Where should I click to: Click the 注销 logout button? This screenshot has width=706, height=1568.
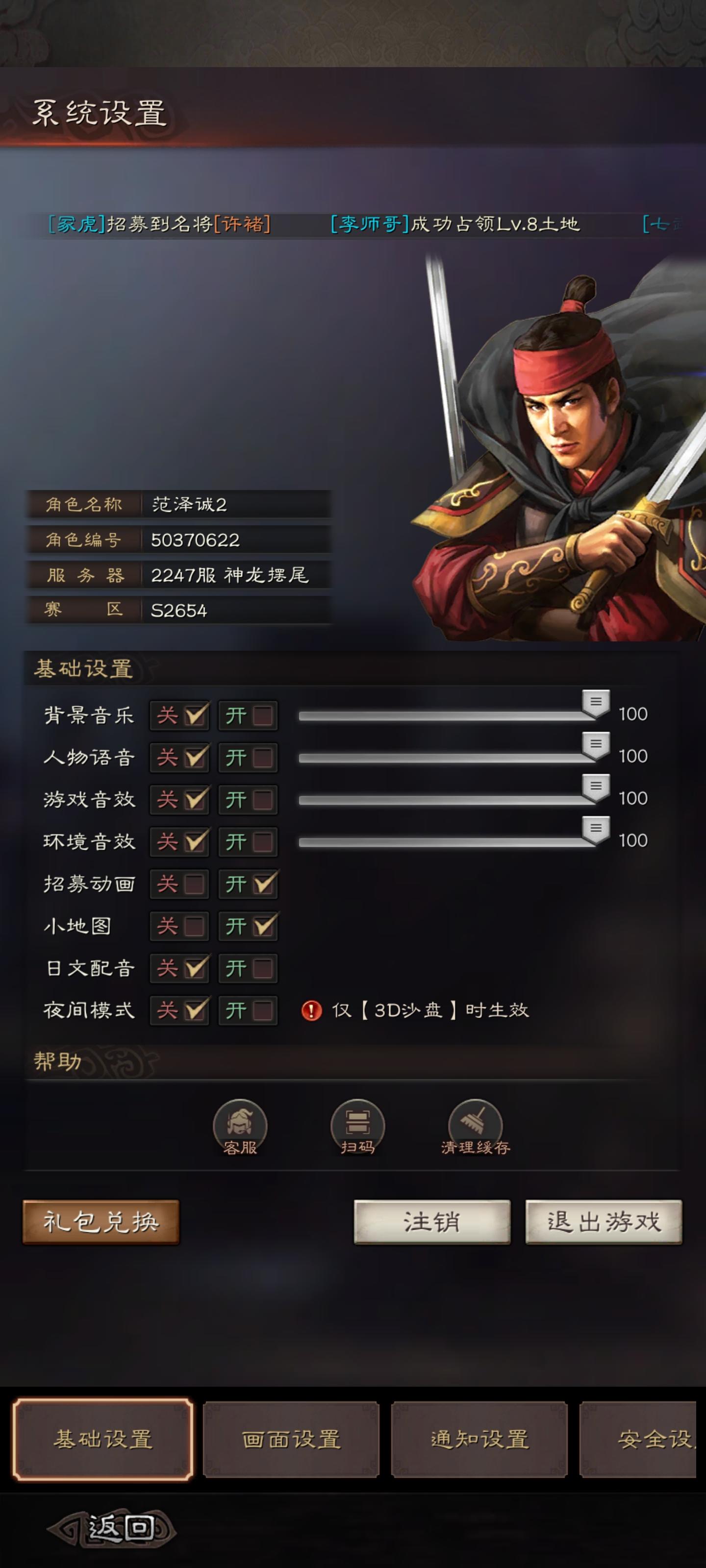pyautogui.click(x=432, y=1222)
